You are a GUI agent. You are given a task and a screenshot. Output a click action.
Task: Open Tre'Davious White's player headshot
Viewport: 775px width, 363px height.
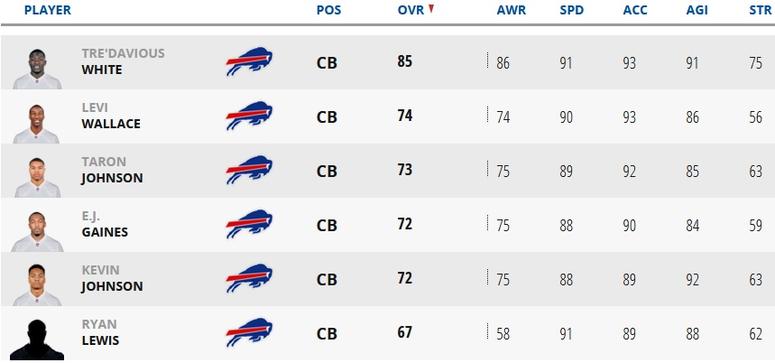pyautogui.click(x=37, y=69)
